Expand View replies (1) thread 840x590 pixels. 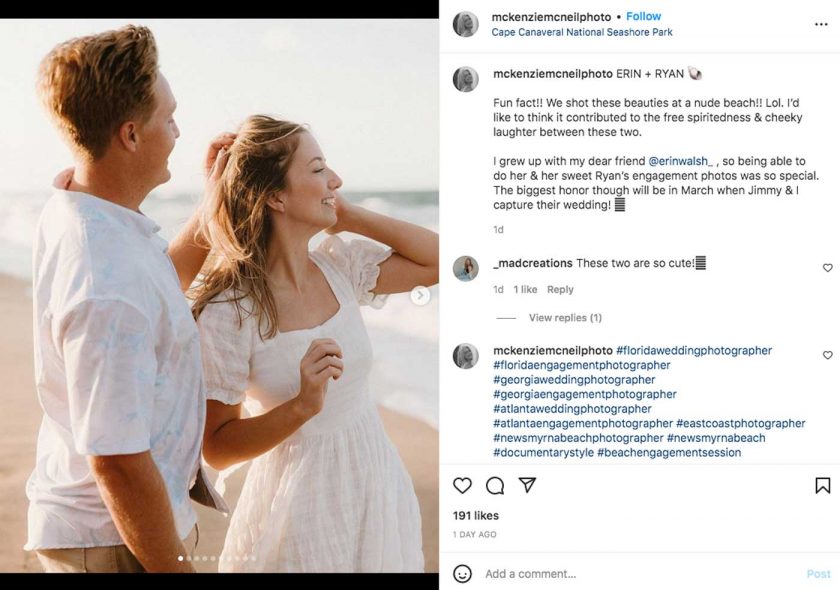(565, 318)
